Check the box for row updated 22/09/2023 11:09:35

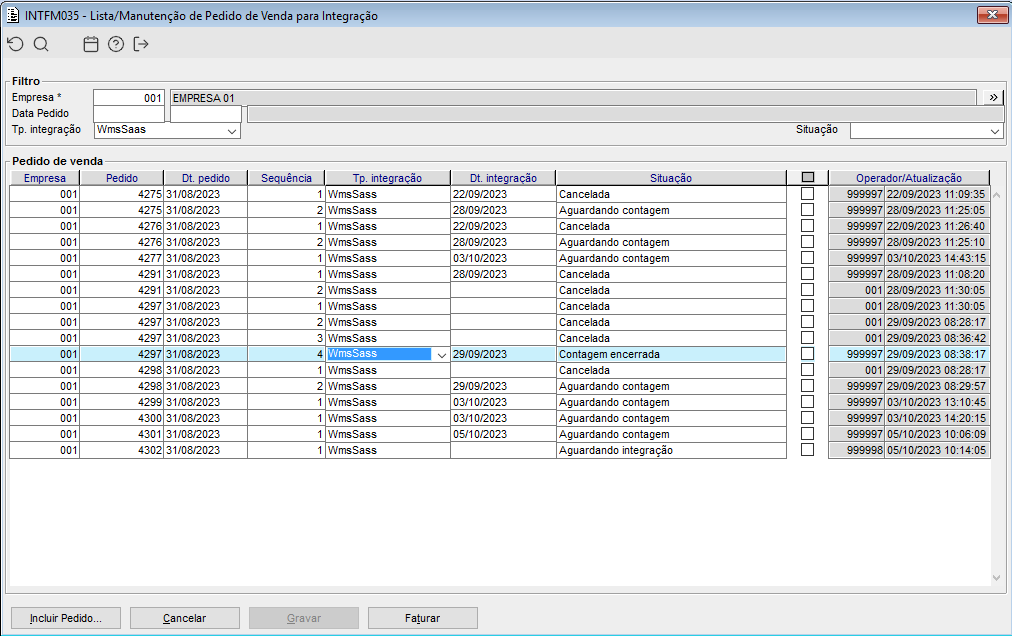tap(807, 194)
